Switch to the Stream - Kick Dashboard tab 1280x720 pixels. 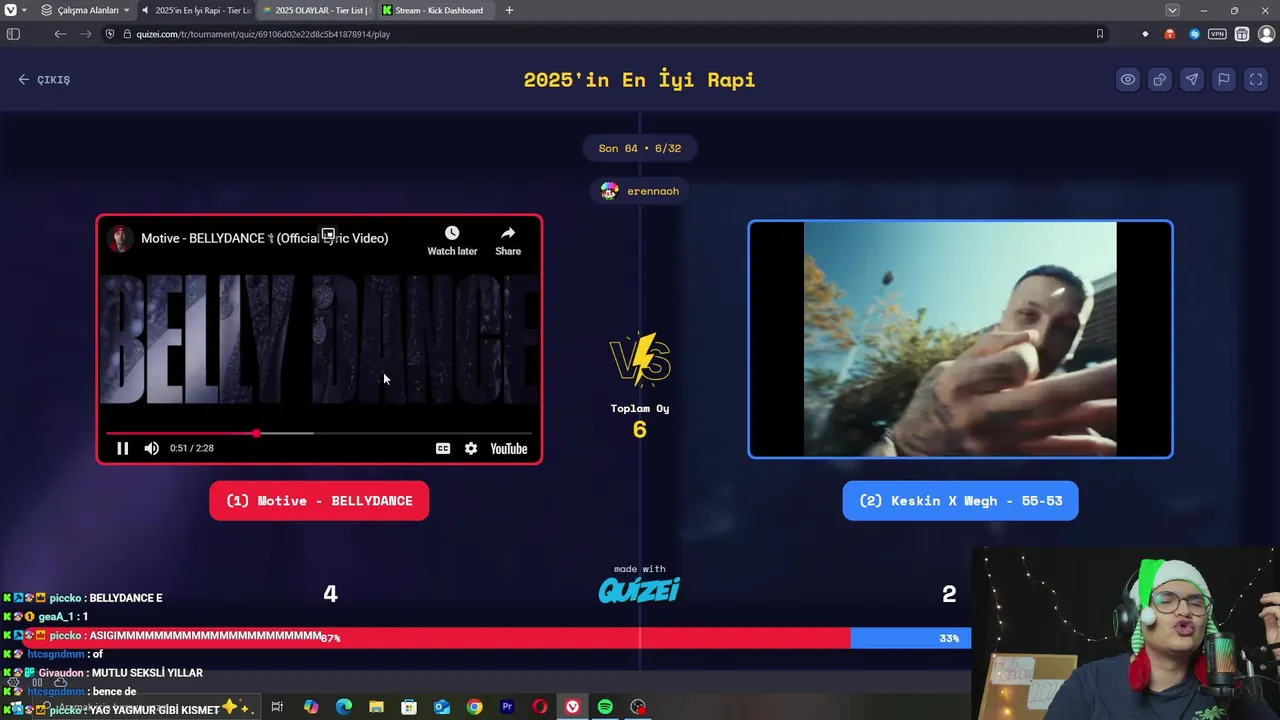(x=436, y=10)
